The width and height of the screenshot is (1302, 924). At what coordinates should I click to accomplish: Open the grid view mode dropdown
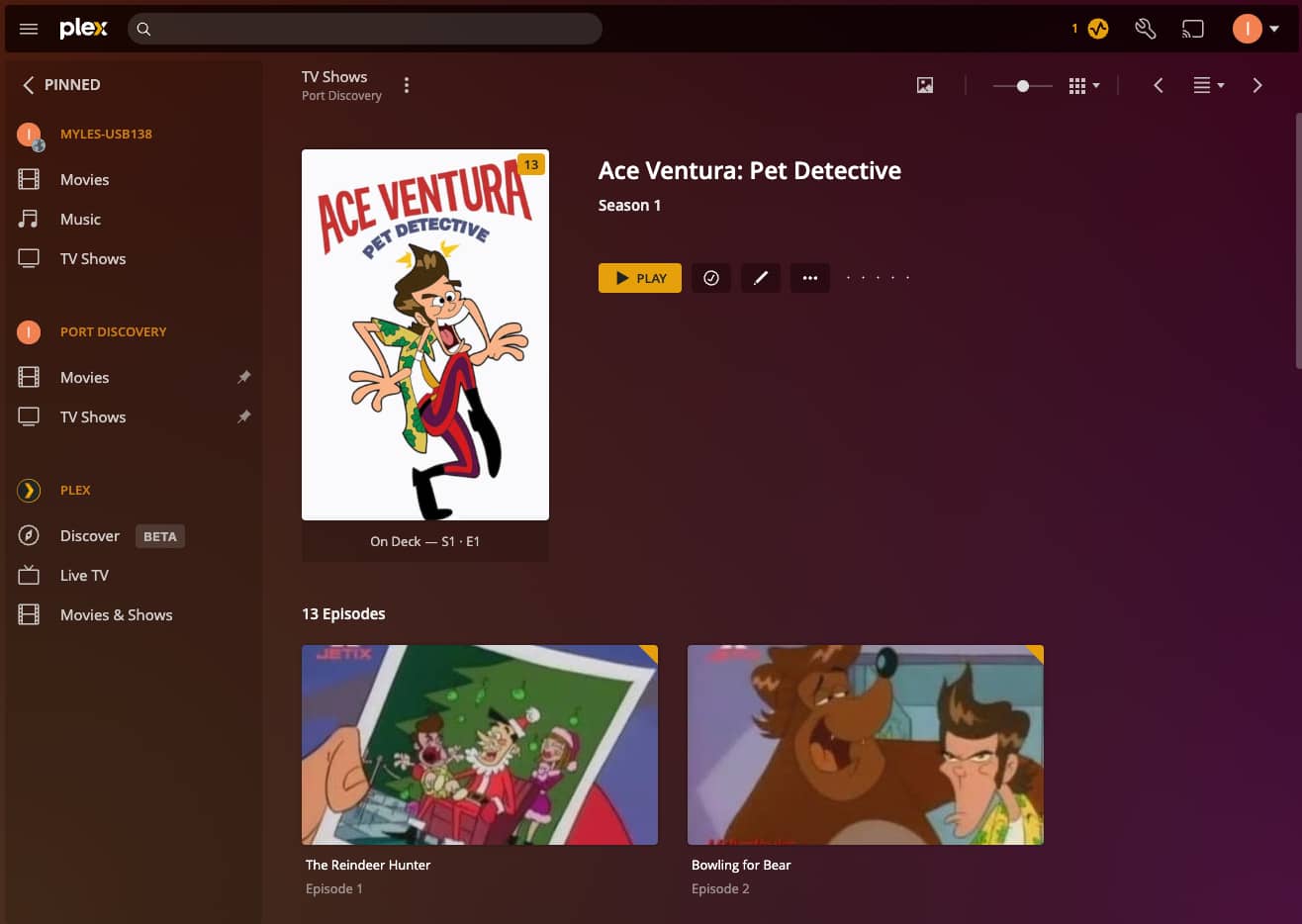[1084, 86]
